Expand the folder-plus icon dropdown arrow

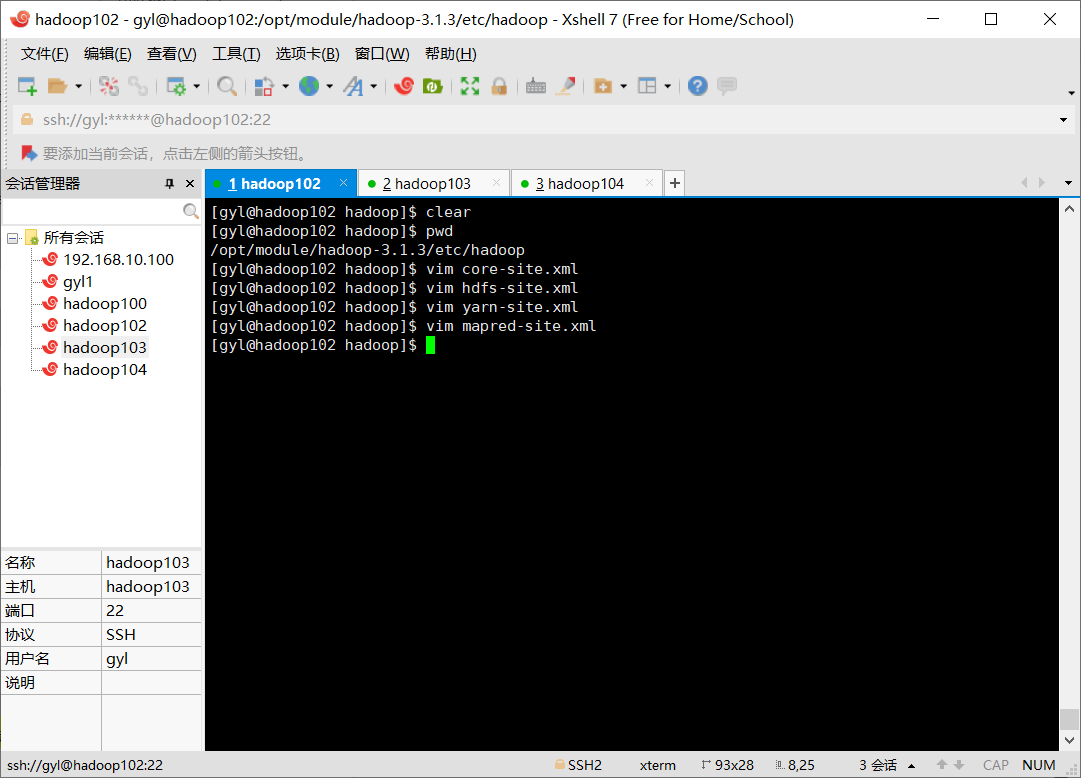[x=623, y=86]
